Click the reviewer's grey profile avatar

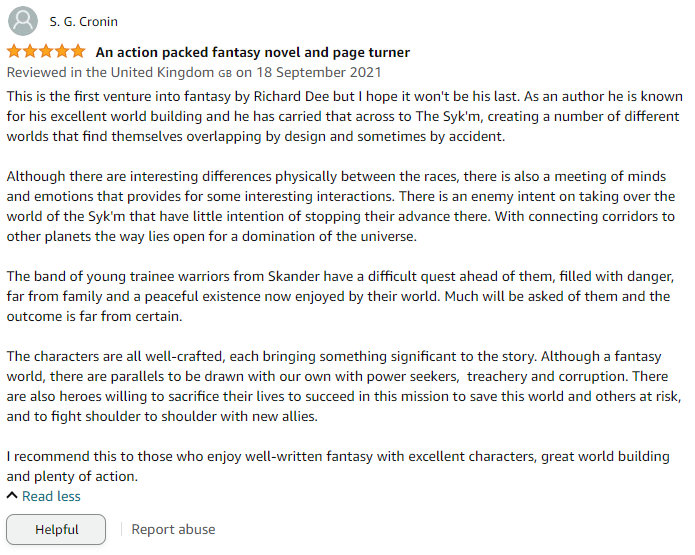point(23,21)
